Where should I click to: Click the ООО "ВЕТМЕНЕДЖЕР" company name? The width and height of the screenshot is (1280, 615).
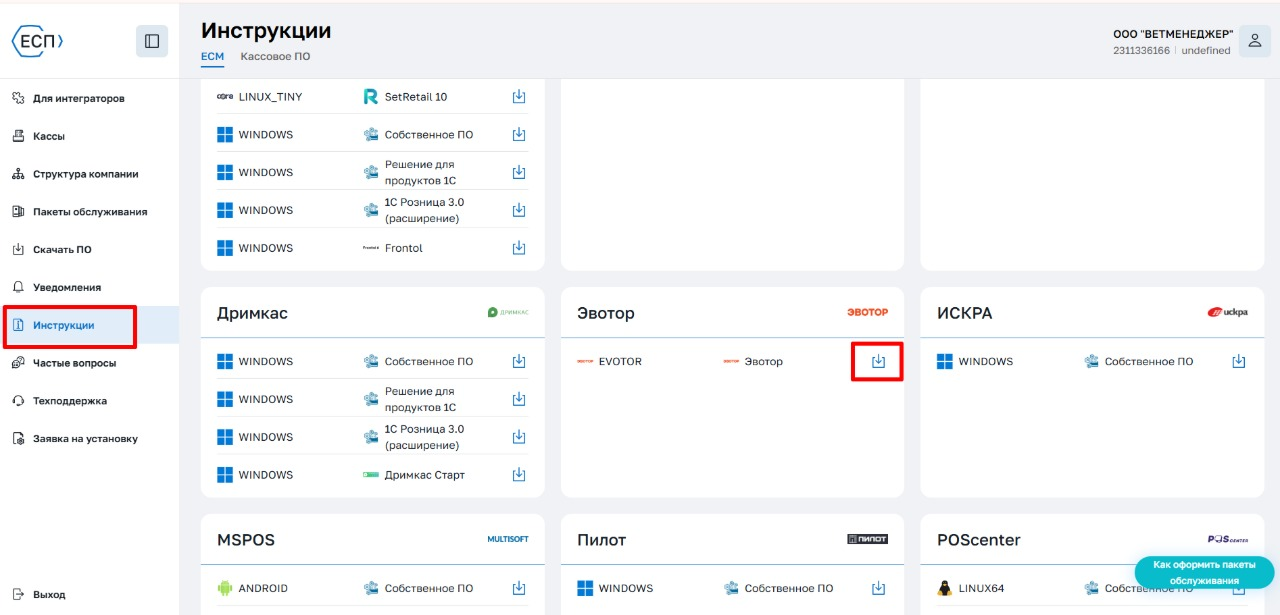1172,34
